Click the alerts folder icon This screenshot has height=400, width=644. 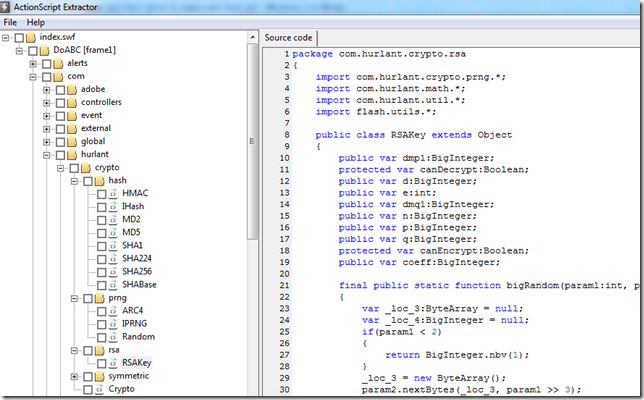(58, 64)
